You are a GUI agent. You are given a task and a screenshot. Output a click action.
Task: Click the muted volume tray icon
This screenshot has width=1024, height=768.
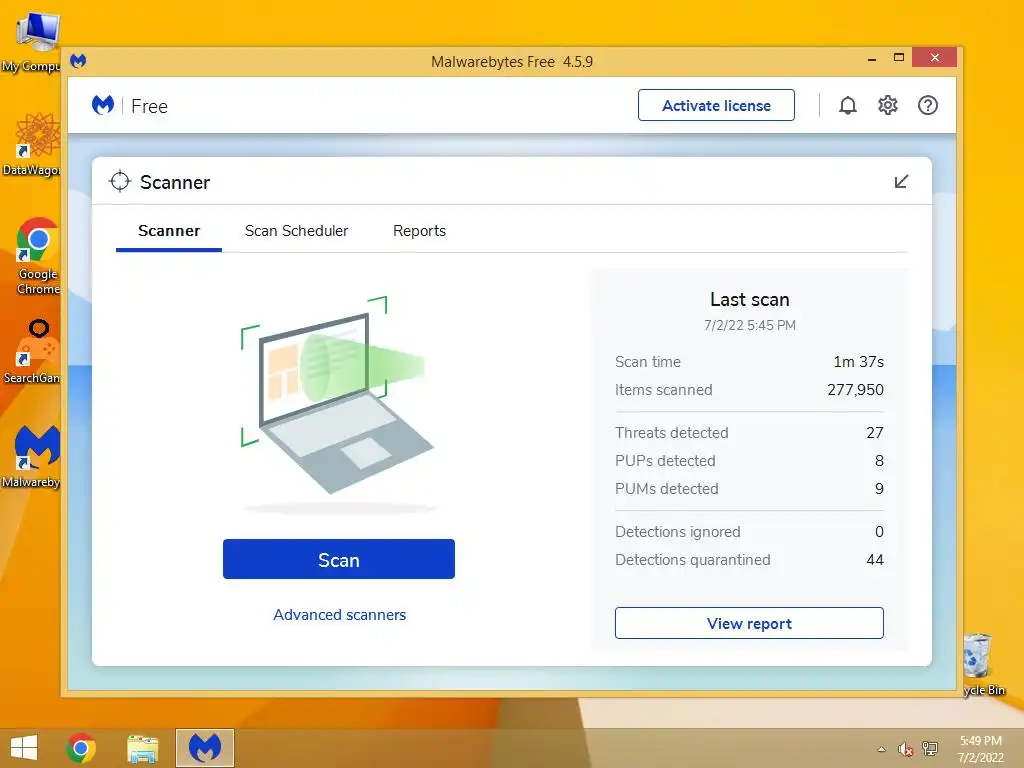pos(905,749)
